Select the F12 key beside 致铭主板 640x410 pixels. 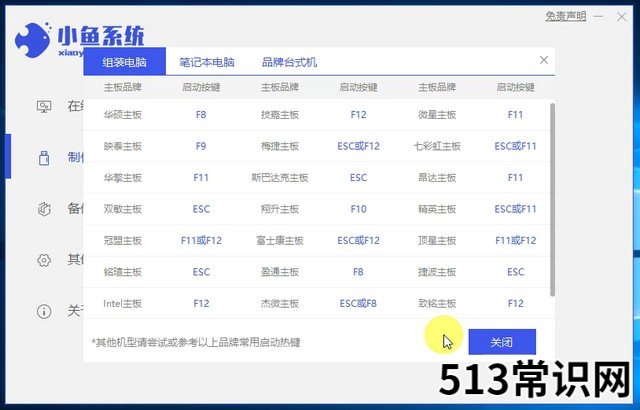click(515, 304)
